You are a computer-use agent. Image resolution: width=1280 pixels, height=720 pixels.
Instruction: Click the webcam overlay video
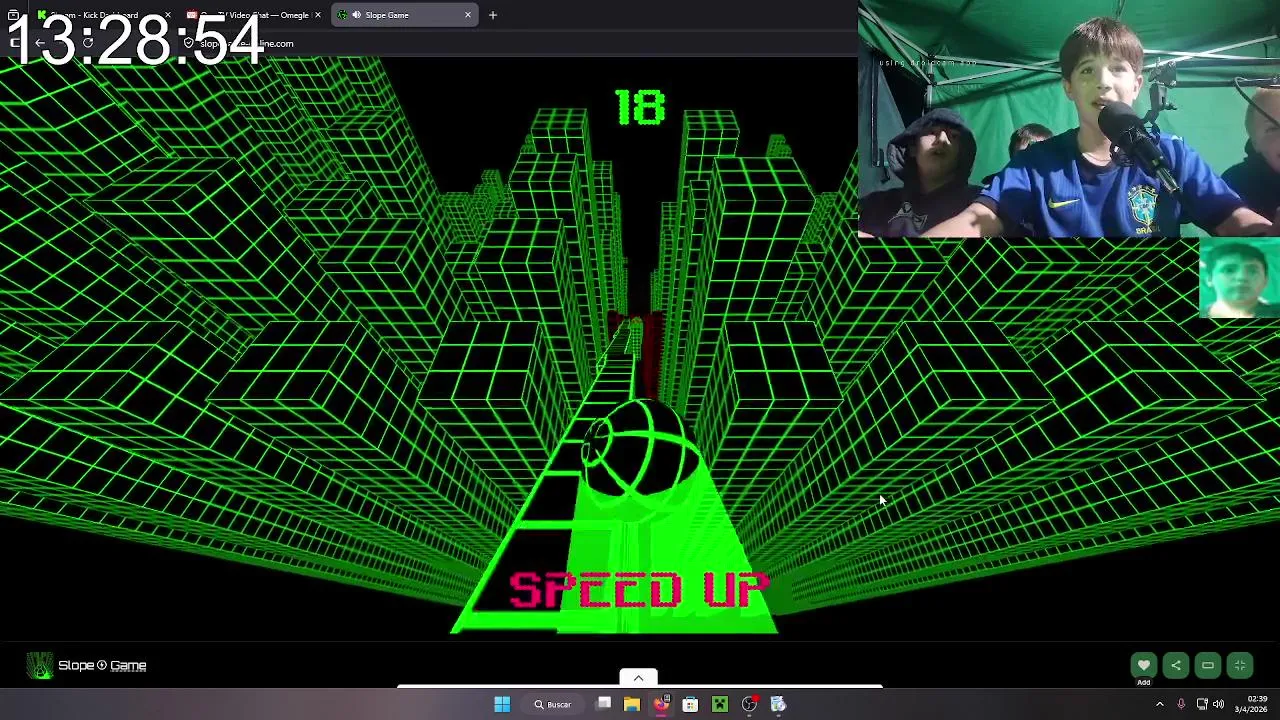point(1069,119)
